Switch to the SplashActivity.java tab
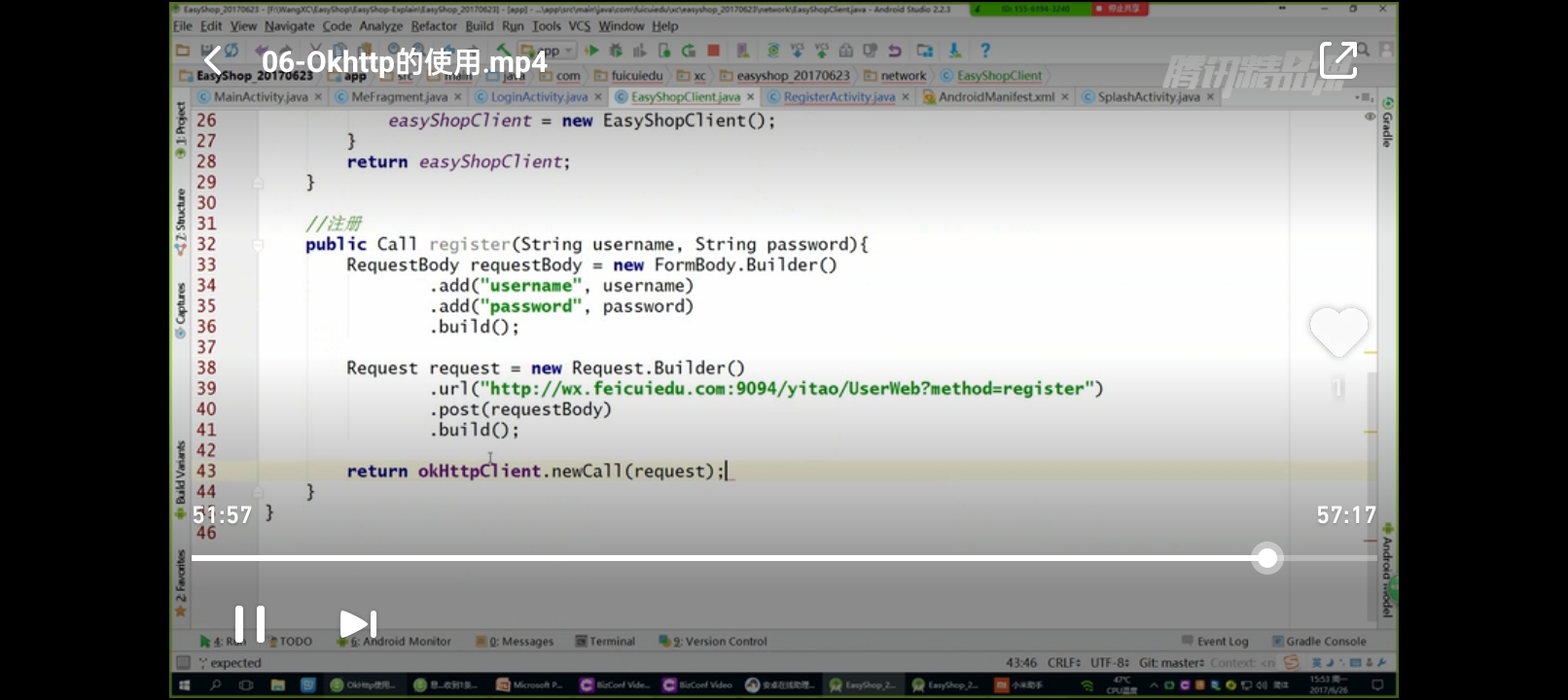Viewport: 1568px width, 700px height. (1148, 97)
